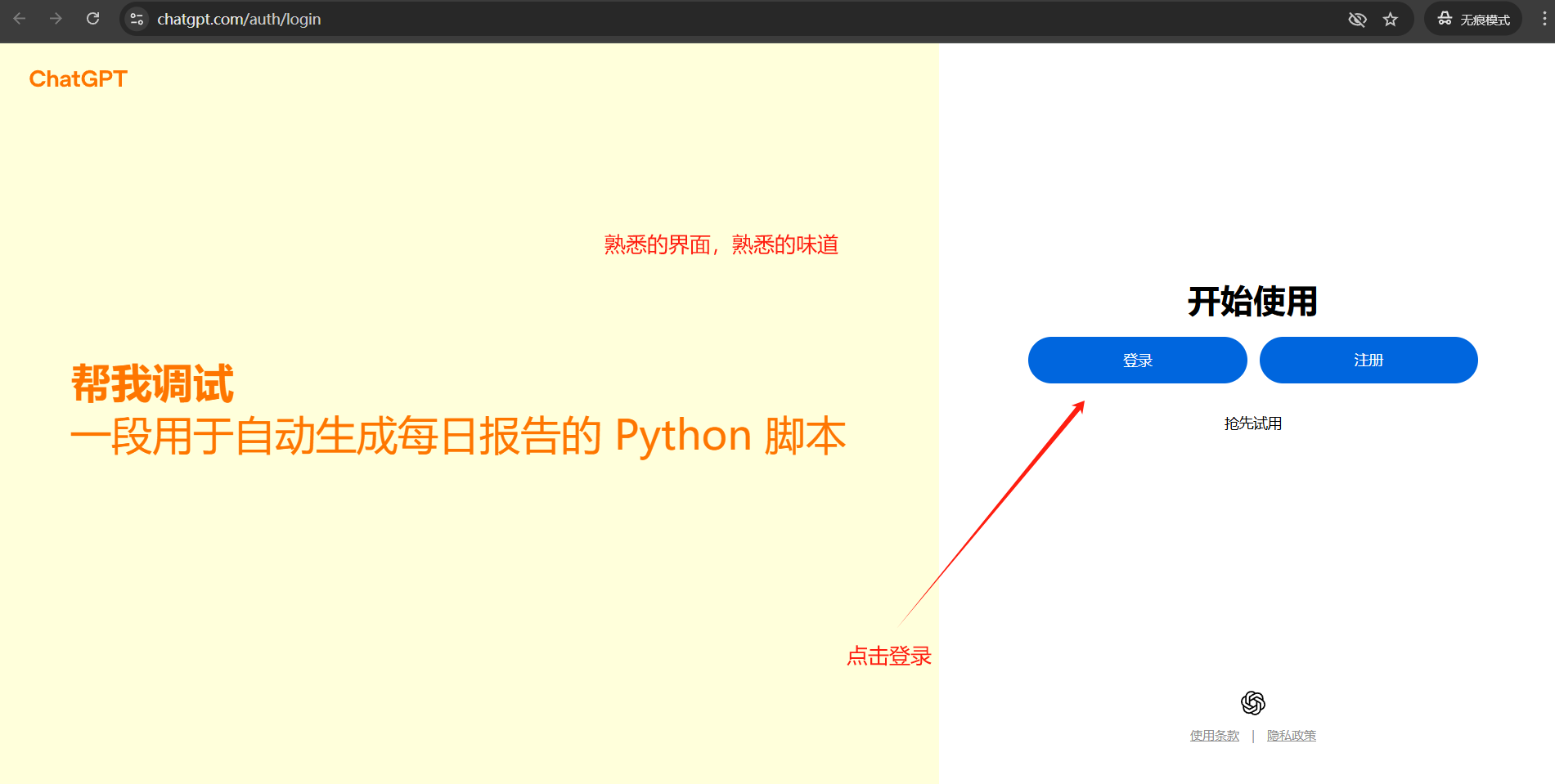Click the 开始使用 heading text
Screen dimensions: 1555x784
click(x=1252, y=302)
